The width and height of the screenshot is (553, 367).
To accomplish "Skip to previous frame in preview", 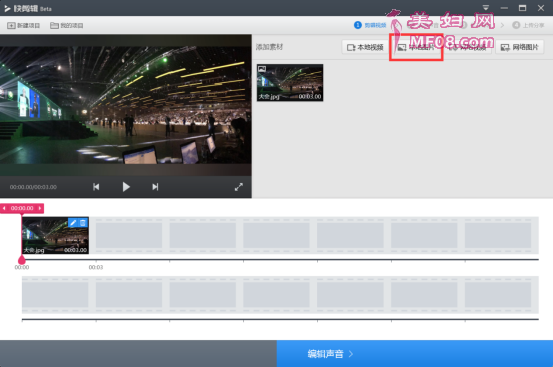I will coord(96,187).
